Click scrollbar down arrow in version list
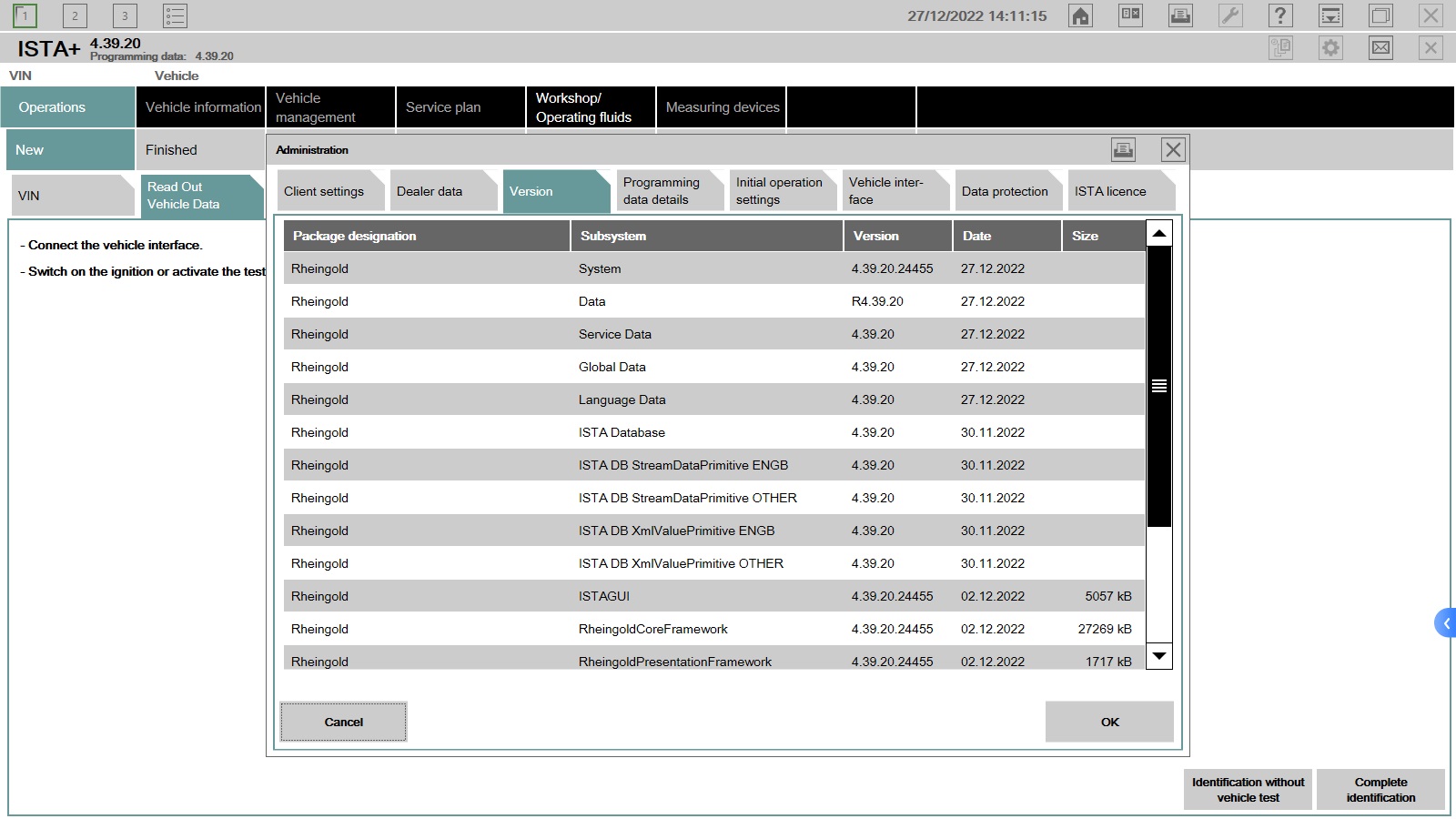This screenshot has width=1456, height=819. coord(1159,655)
